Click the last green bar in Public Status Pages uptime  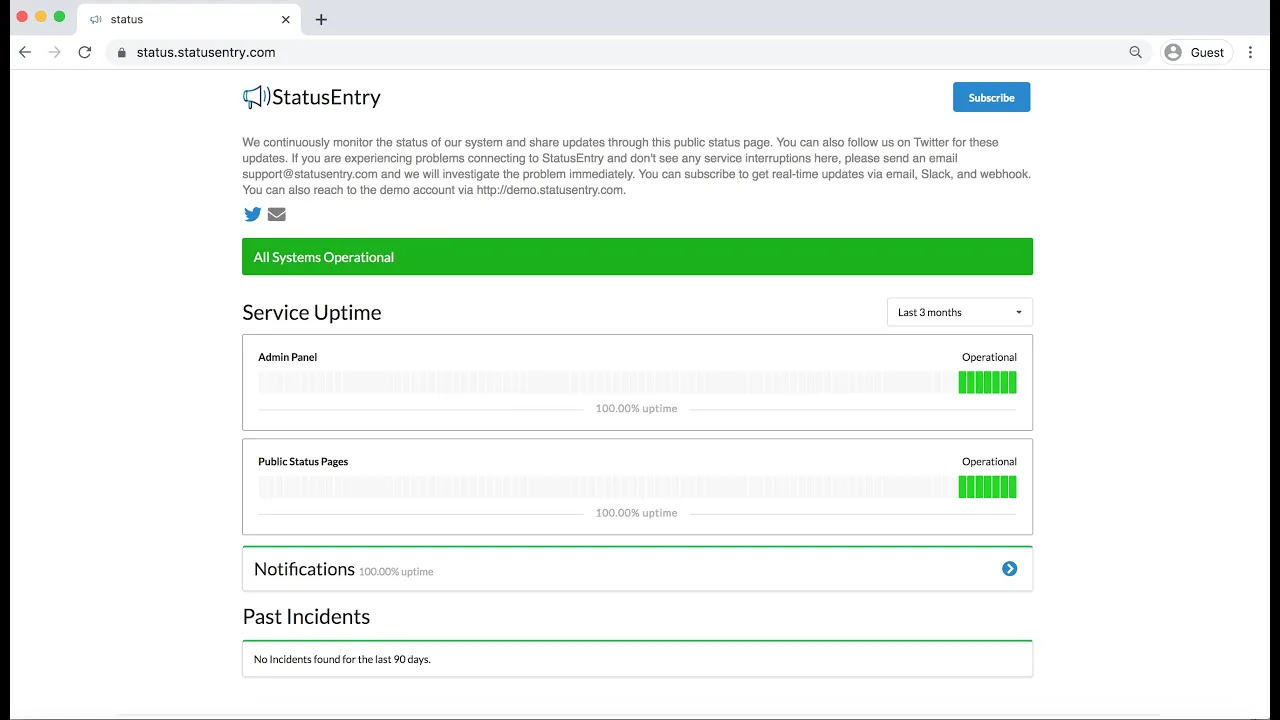[1013, 487]
